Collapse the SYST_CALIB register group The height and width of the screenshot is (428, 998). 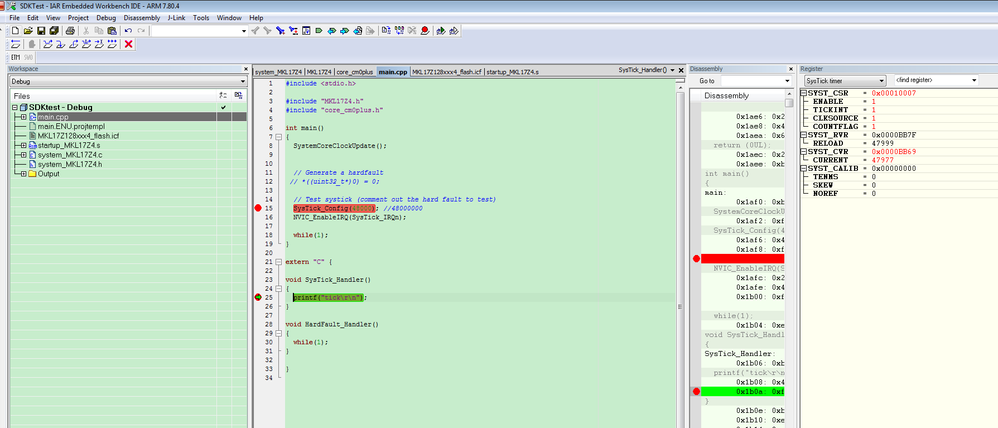[x=804, y=168]
